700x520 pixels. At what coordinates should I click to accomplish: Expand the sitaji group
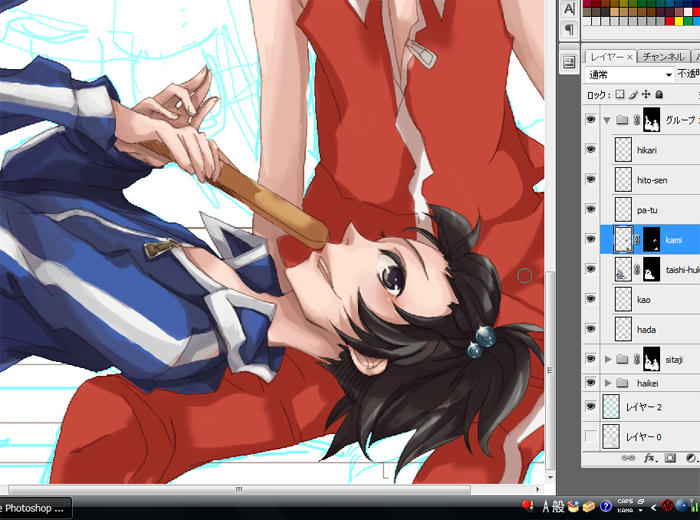[x=608, y=359]
